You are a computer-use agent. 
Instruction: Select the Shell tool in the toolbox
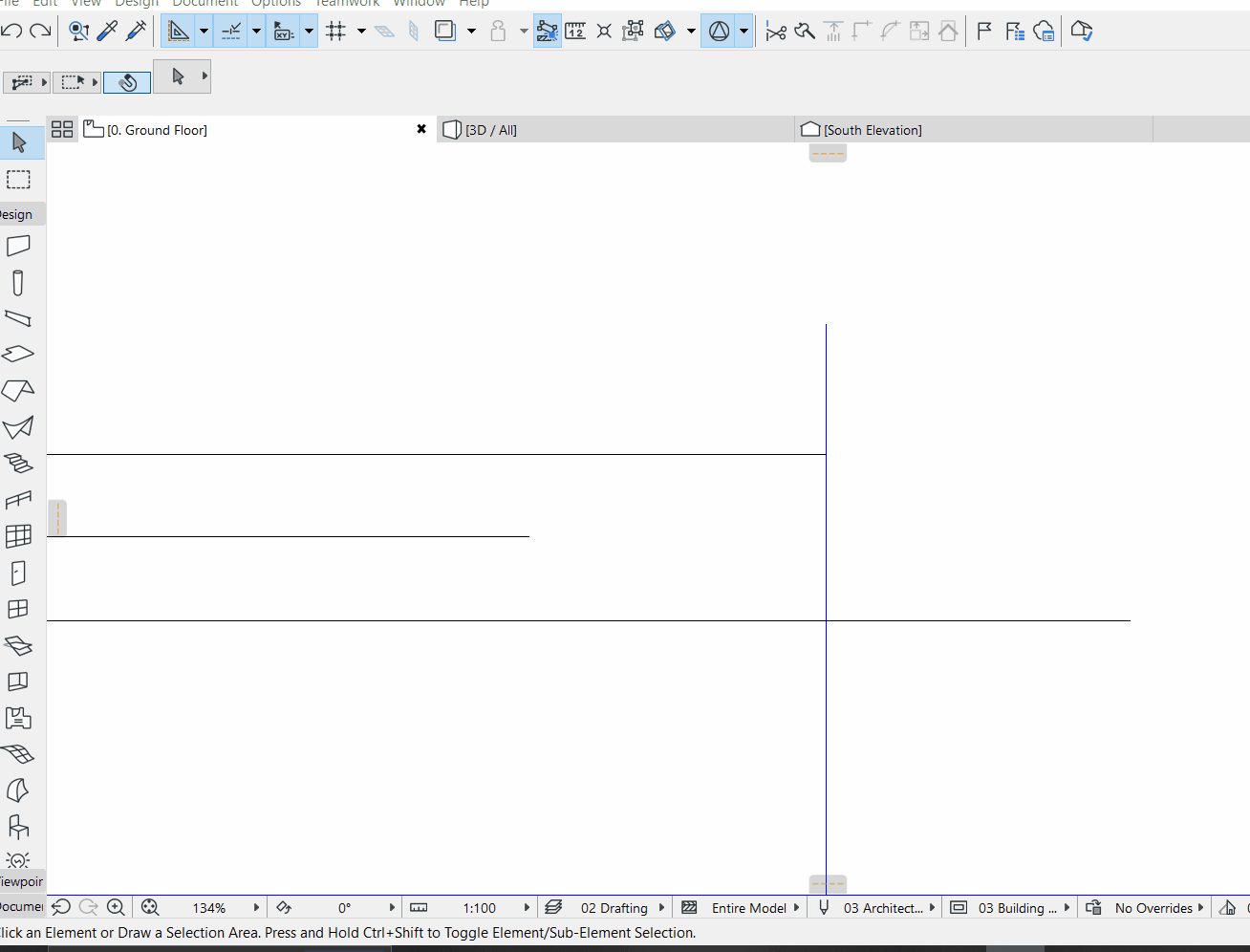(19, 427)
